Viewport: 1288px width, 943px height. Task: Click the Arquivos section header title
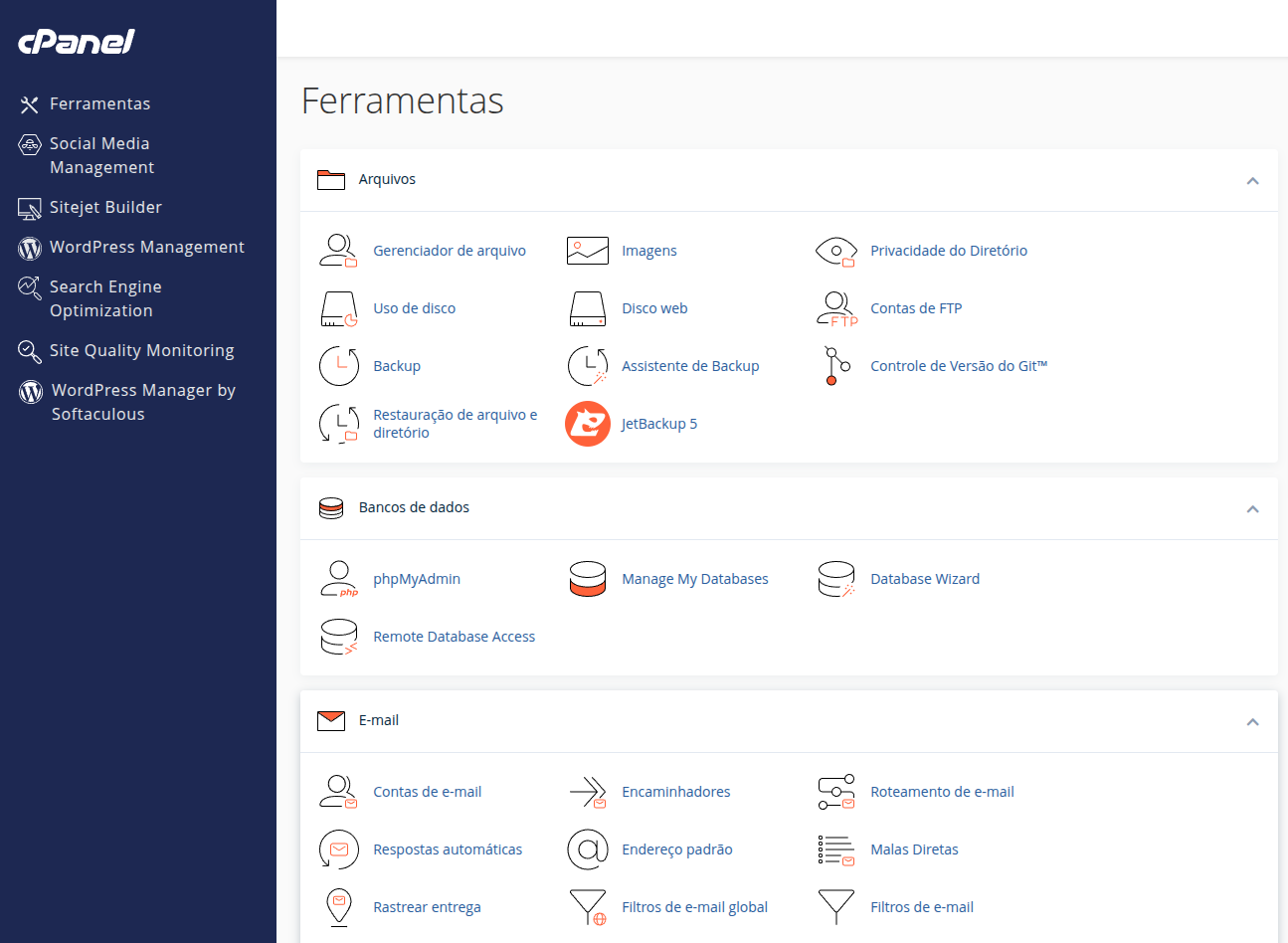387,179
